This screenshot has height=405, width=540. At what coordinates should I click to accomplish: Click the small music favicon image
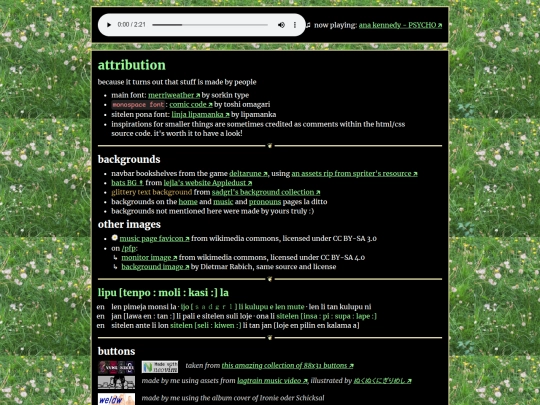(x=115, y=238)
